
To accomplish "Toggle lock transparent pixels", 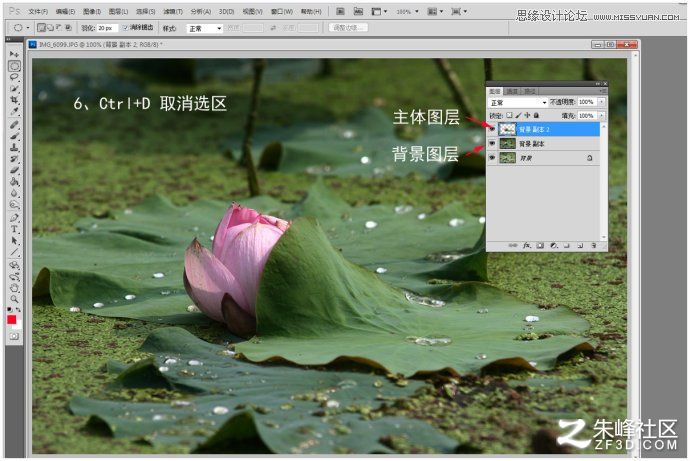I will tap(509, 115).
